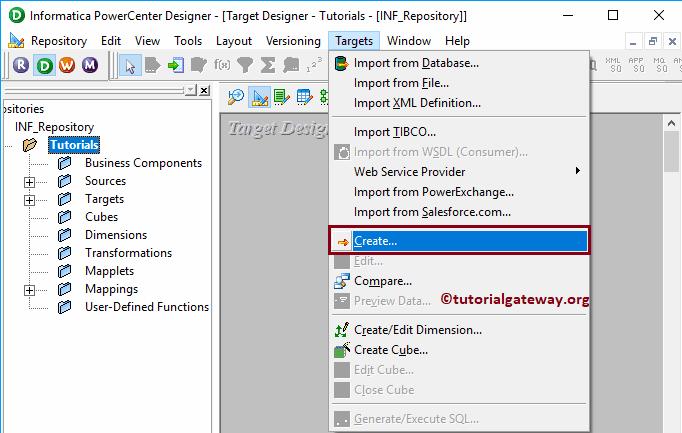682x433 pixels.
Task: Open the Help menu
Action: (x=457, y=41)
